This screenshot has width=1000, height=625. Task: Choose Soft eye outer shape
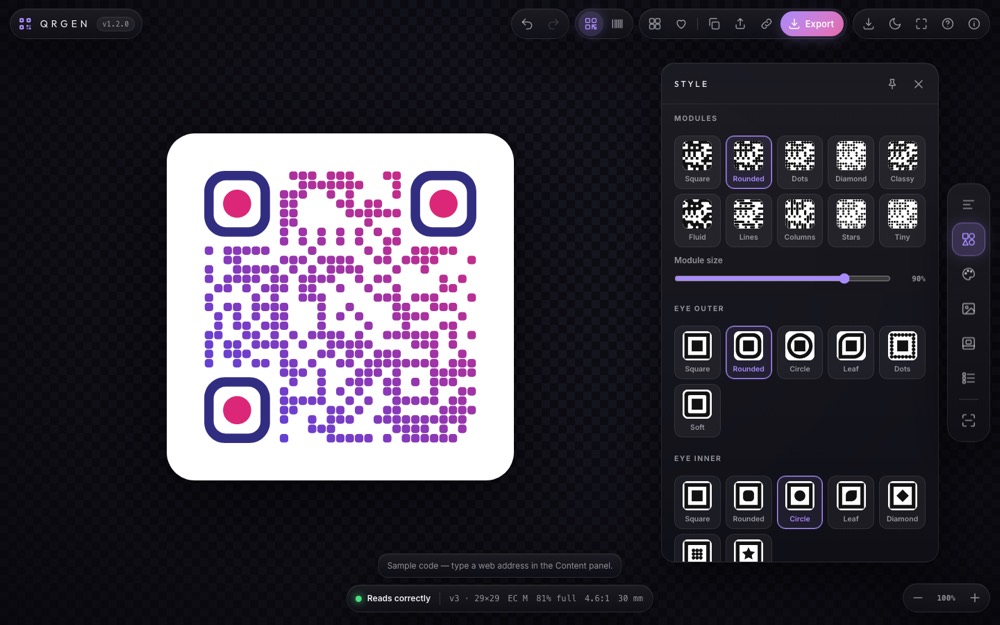697,410
